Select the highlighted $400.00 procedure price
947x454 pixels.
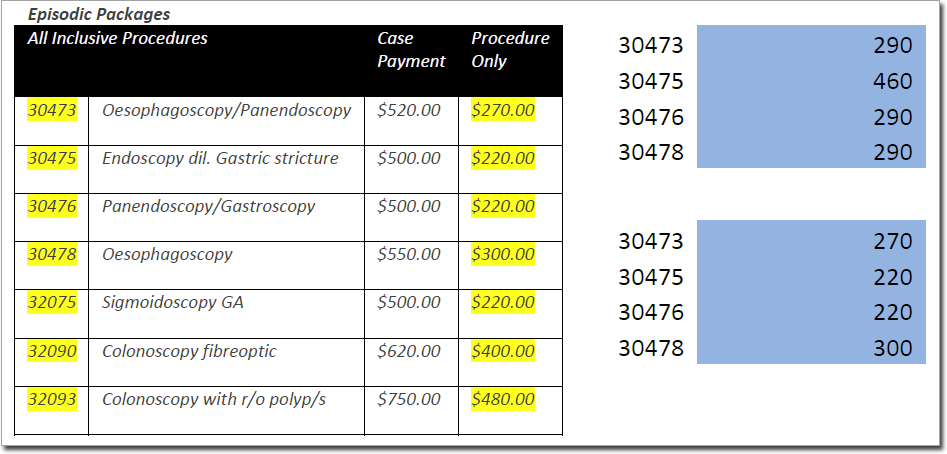[x=503, y=351]
